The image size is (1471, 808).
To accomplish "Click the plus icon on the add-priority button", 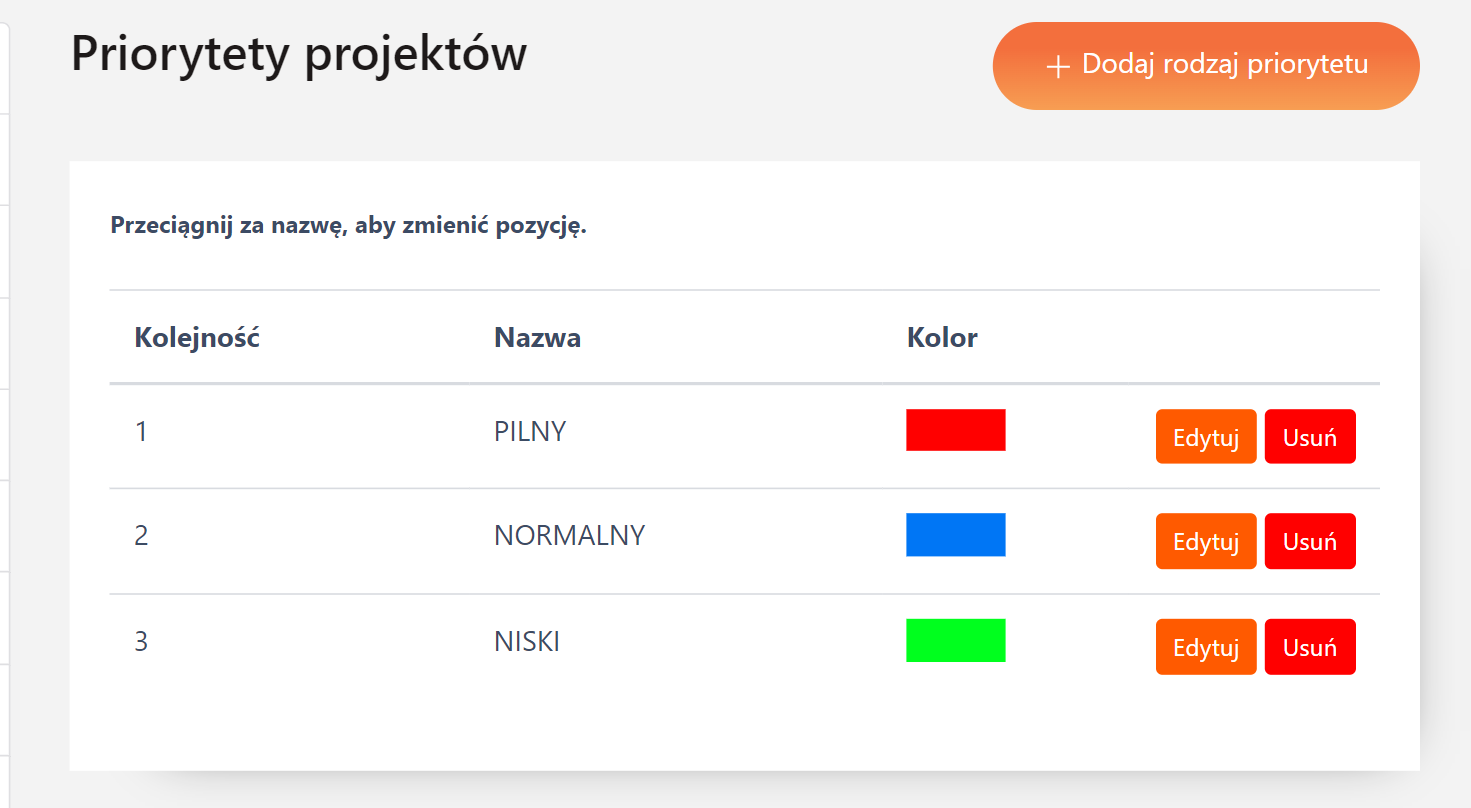I will [1057, 67].
